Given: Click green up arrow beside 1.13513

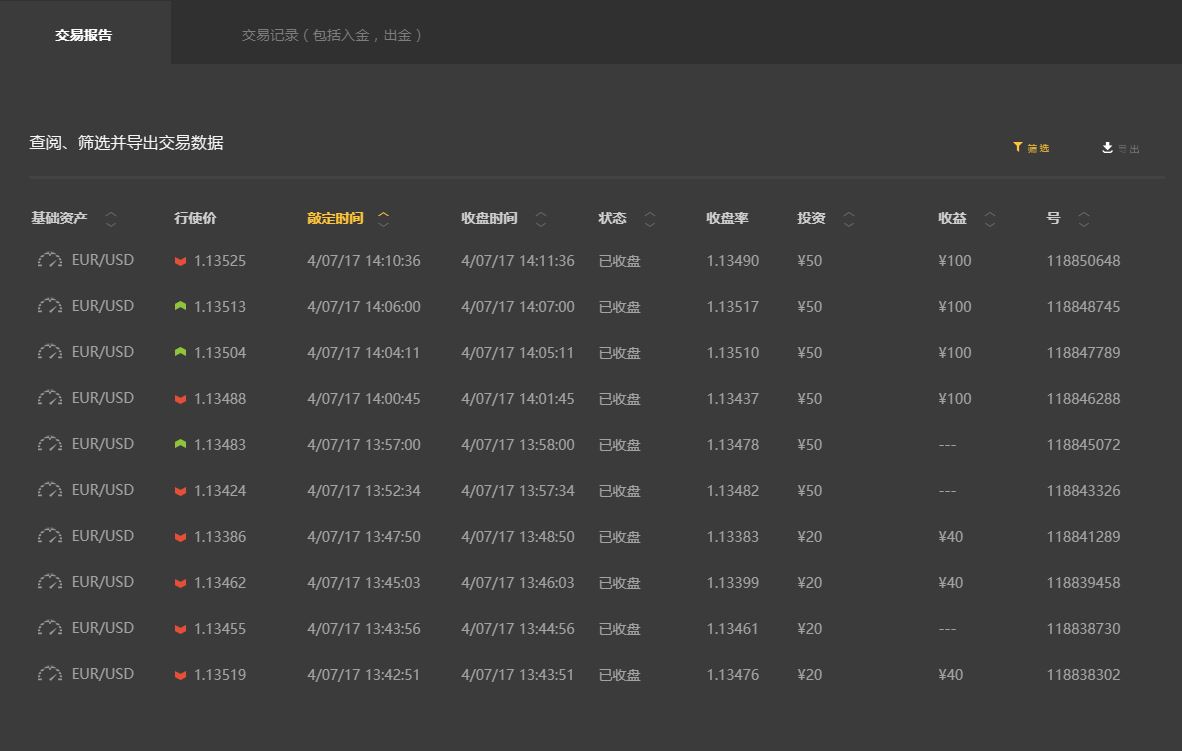Looking at the screenshot, I should pyautogui.click(x=180, y=307).
